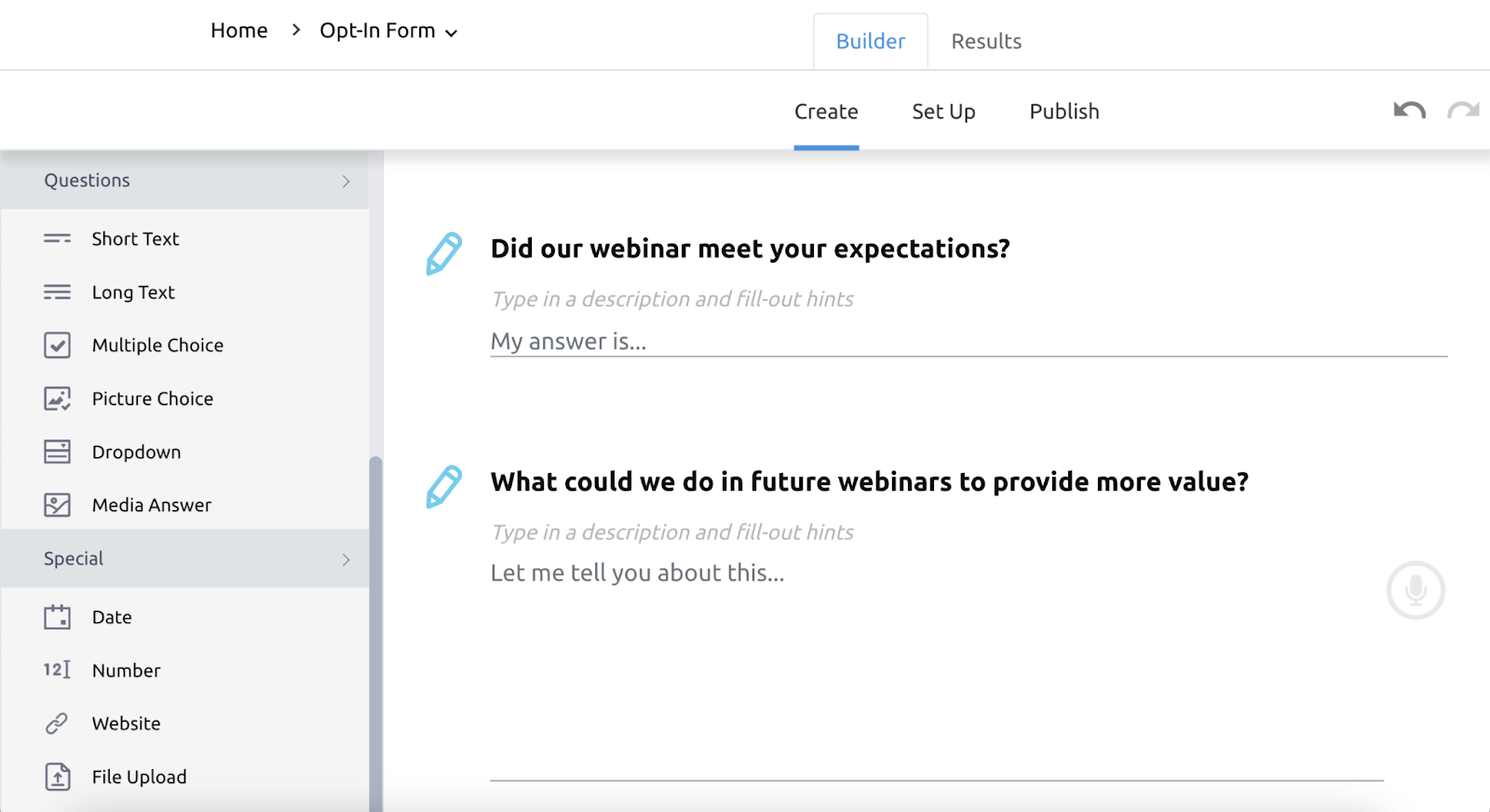Open the Publish tab
1490x812 pixels.
pos(1063,111)
